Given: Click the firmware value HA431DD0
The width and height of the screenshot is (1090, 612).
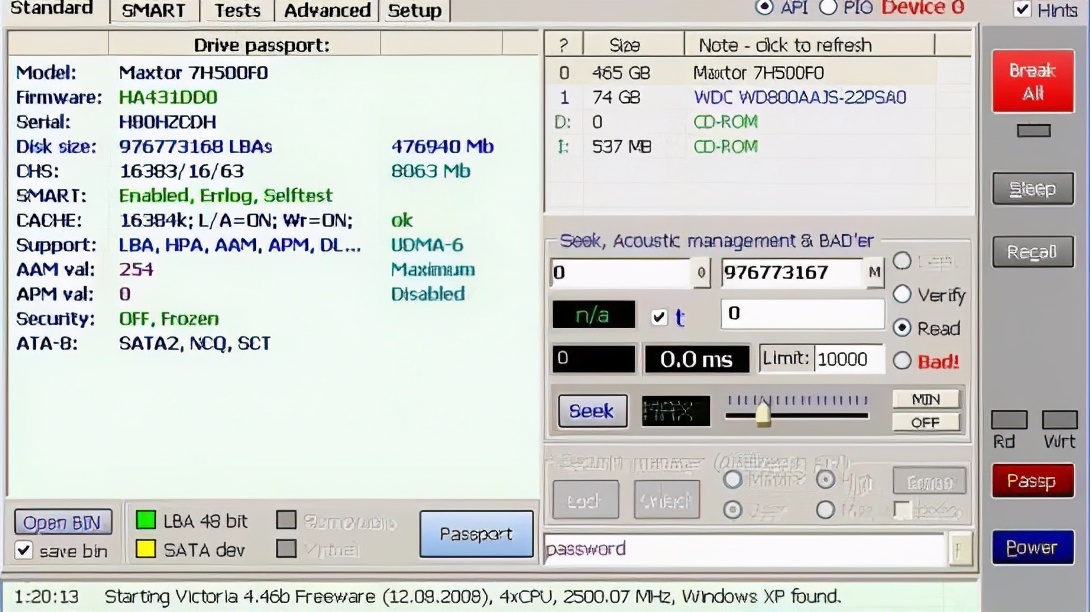Looking at the screenshot, I should coord(168,97).
